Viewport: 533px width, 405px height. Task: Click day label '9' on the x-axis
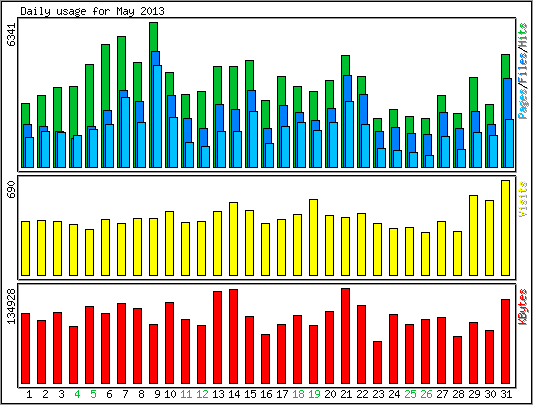click(x=157, y=394)
